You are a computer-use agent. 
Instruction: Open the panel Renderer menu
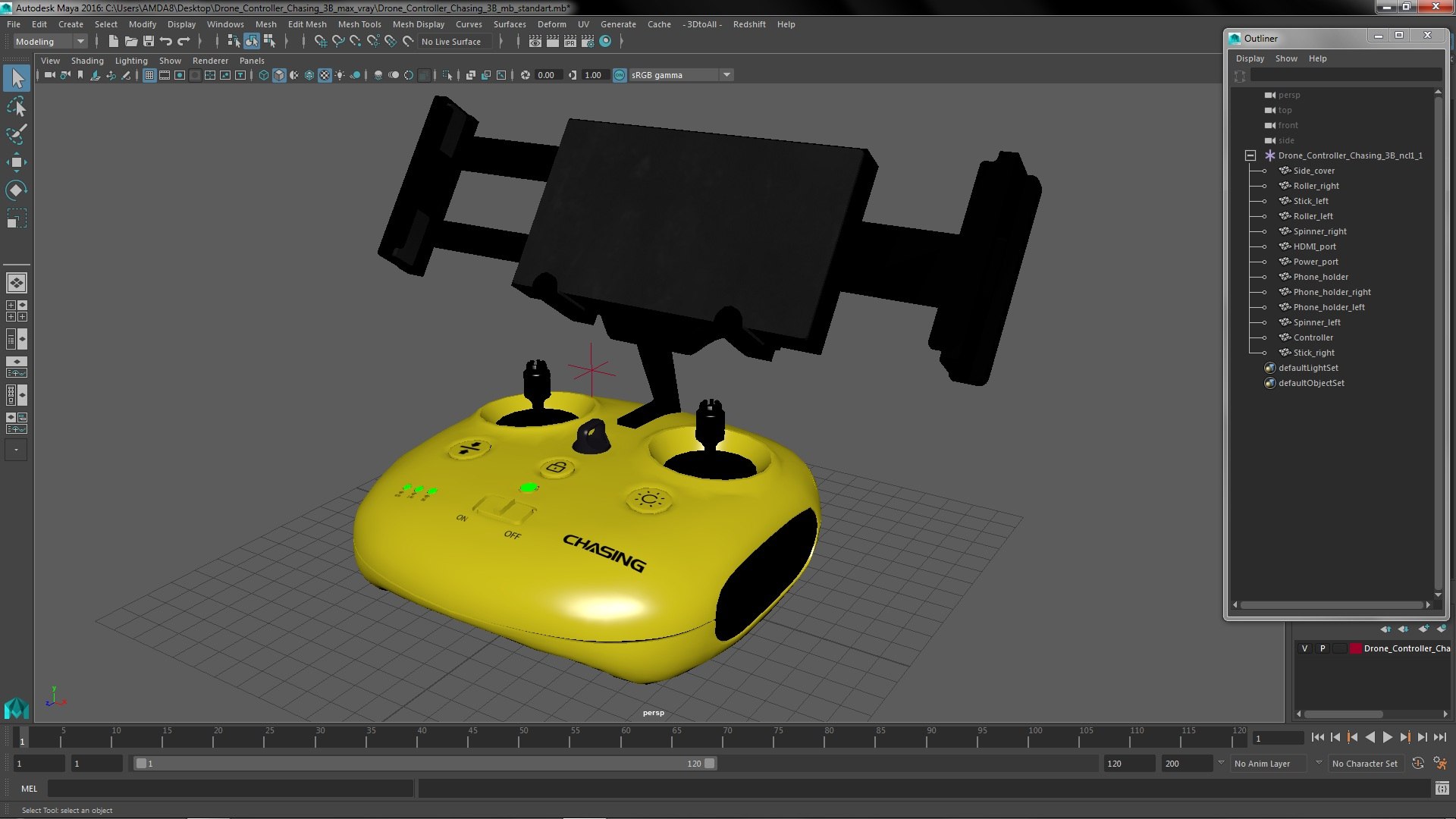210,61
